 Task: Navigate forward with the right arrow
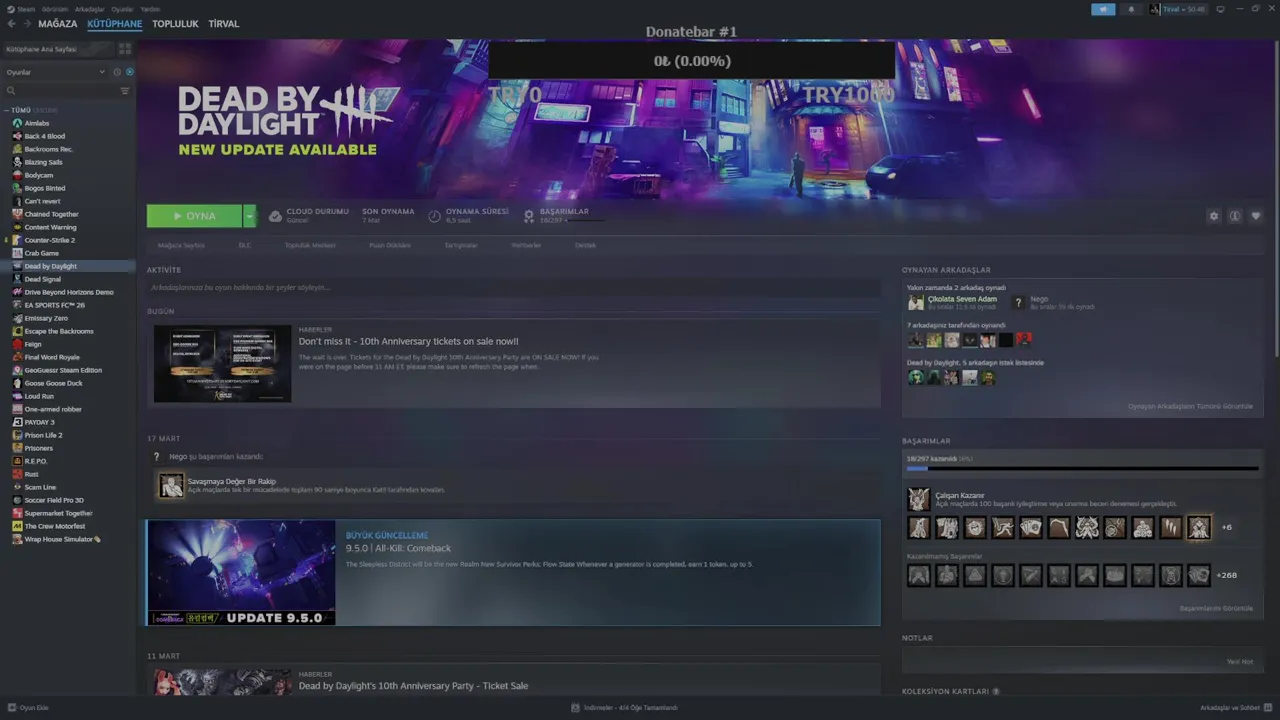26,24
